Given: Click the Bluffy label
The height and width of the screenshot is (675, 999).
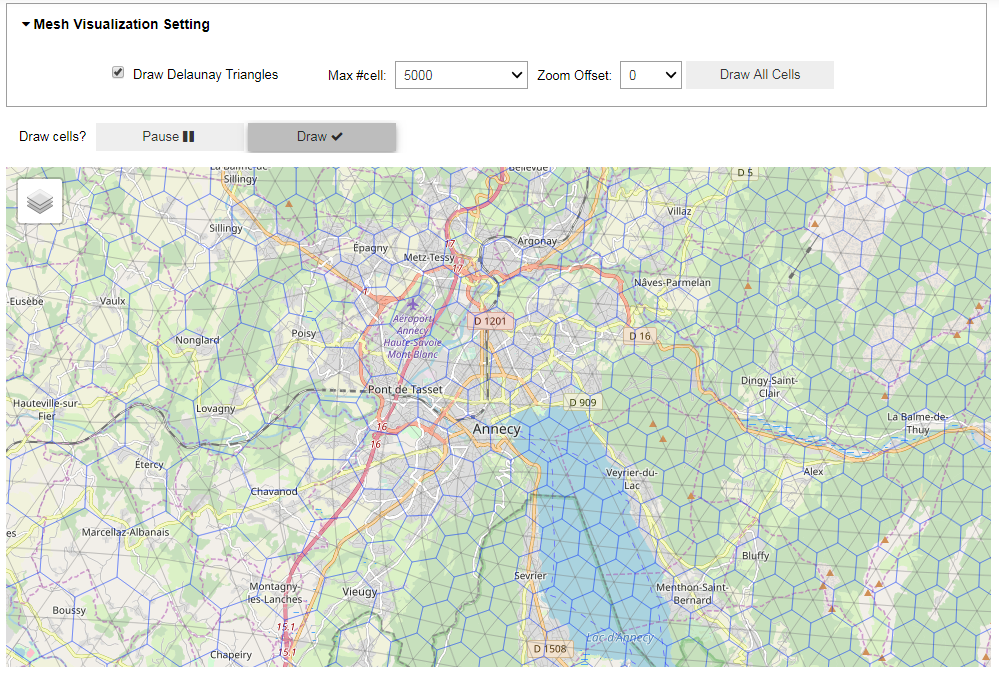Looking at the screenshot, I should coord(755,555).
